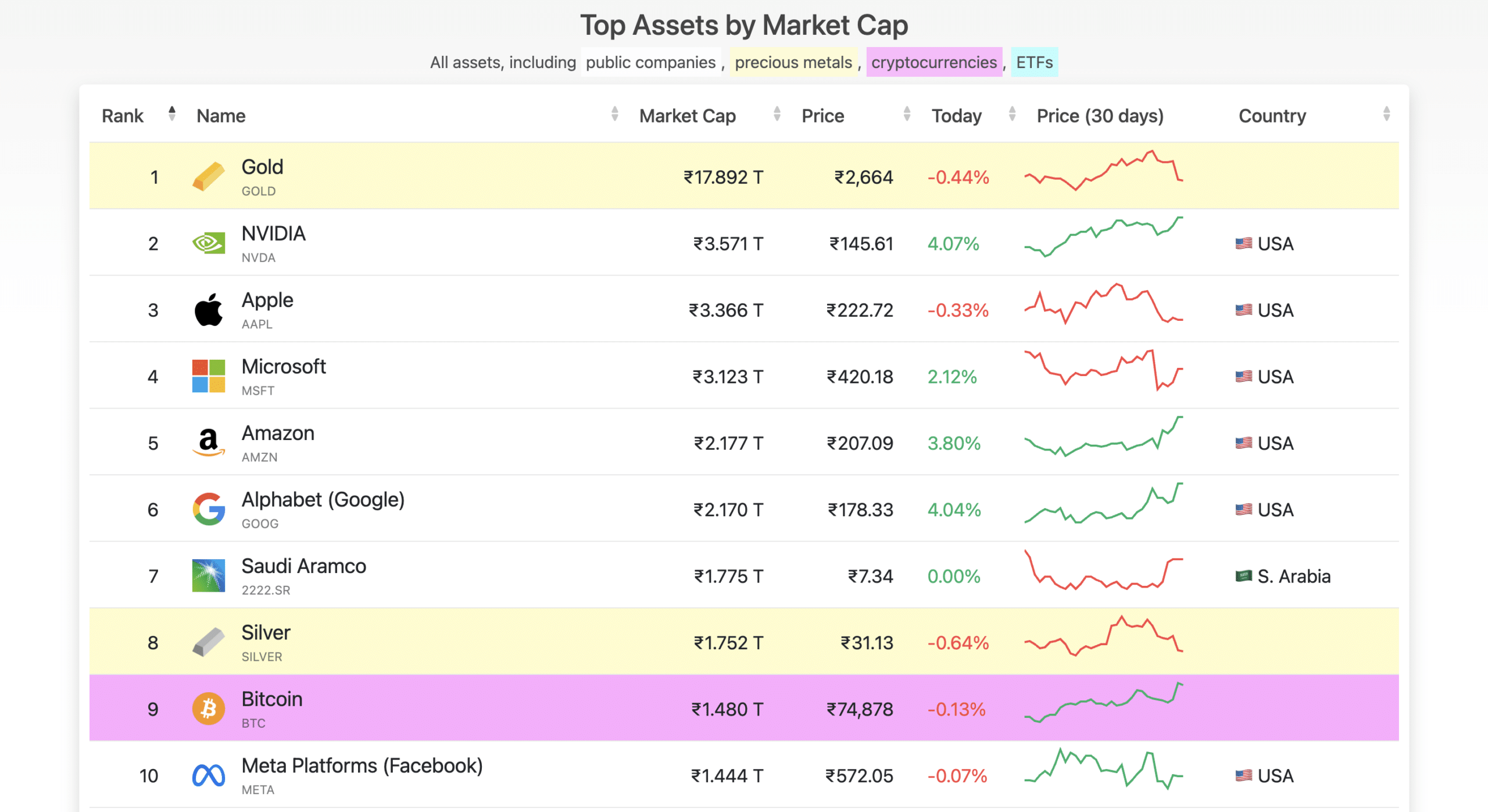Screen dimensions: 1488x812
Task: Click Saudi Aramco's 30-day price chart
Action: [x=1103, y=570]
